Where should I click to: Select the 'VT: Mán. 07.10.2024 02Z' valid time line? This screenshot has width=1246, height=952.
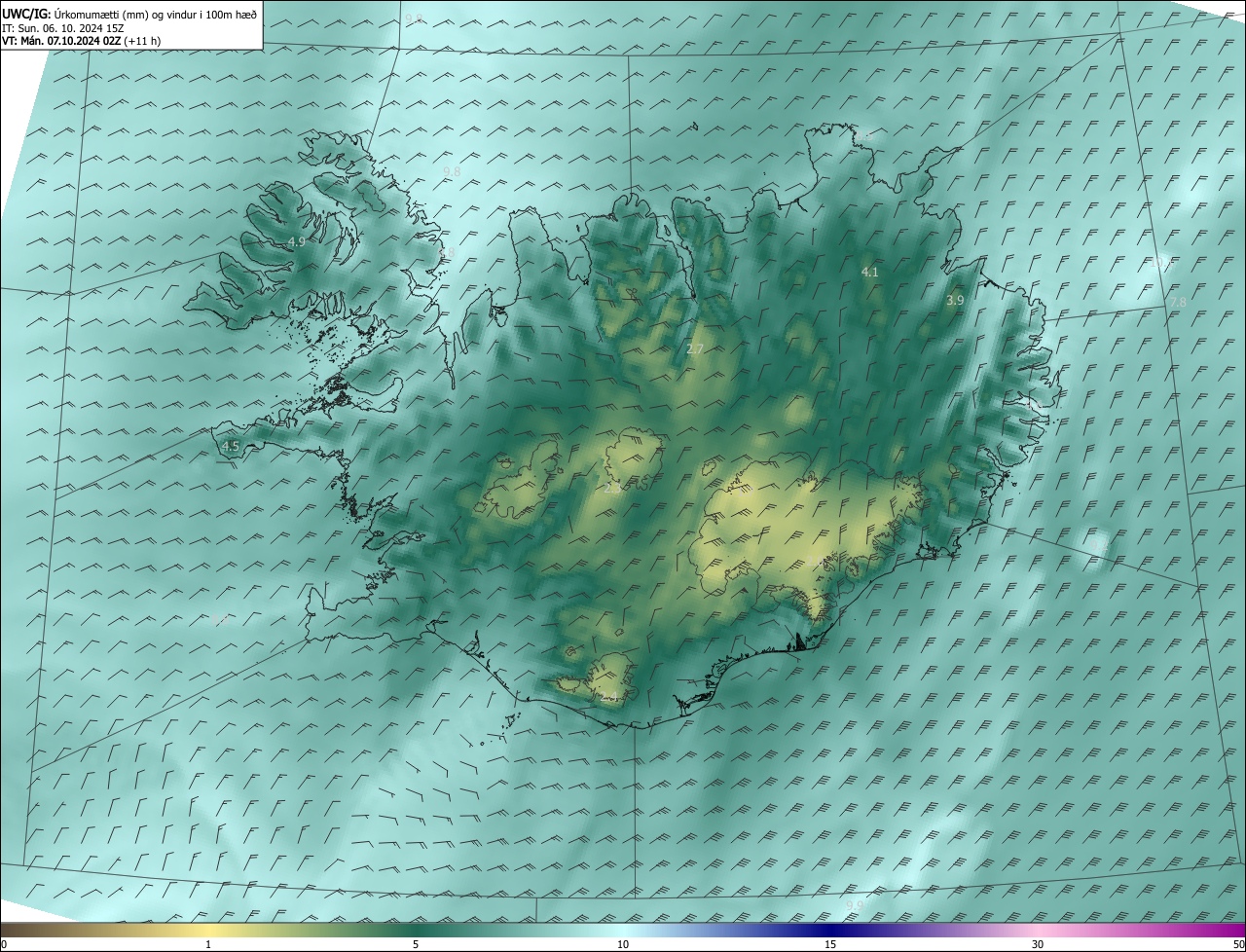82,41
